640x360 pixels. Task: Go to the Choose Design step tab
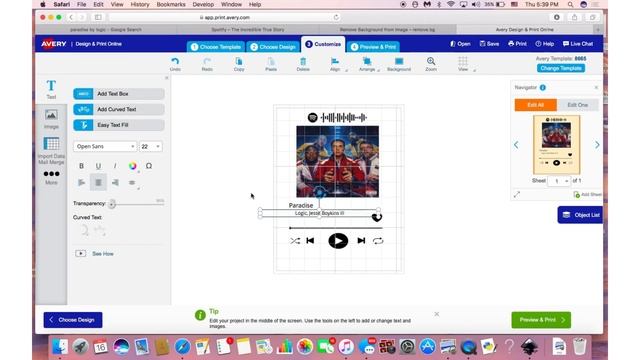click(x=273, y=47)
